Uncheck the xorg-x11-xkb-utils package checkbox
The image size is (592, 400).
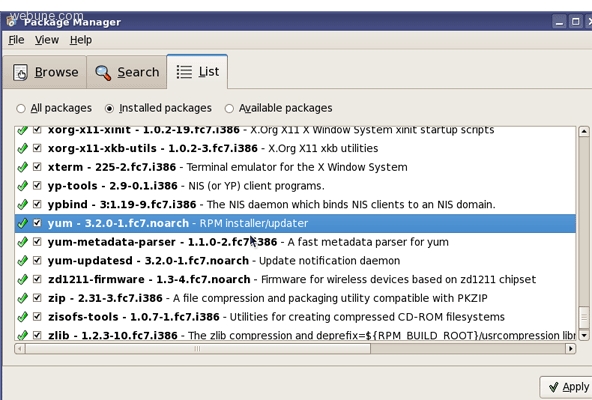click(37, 148)
